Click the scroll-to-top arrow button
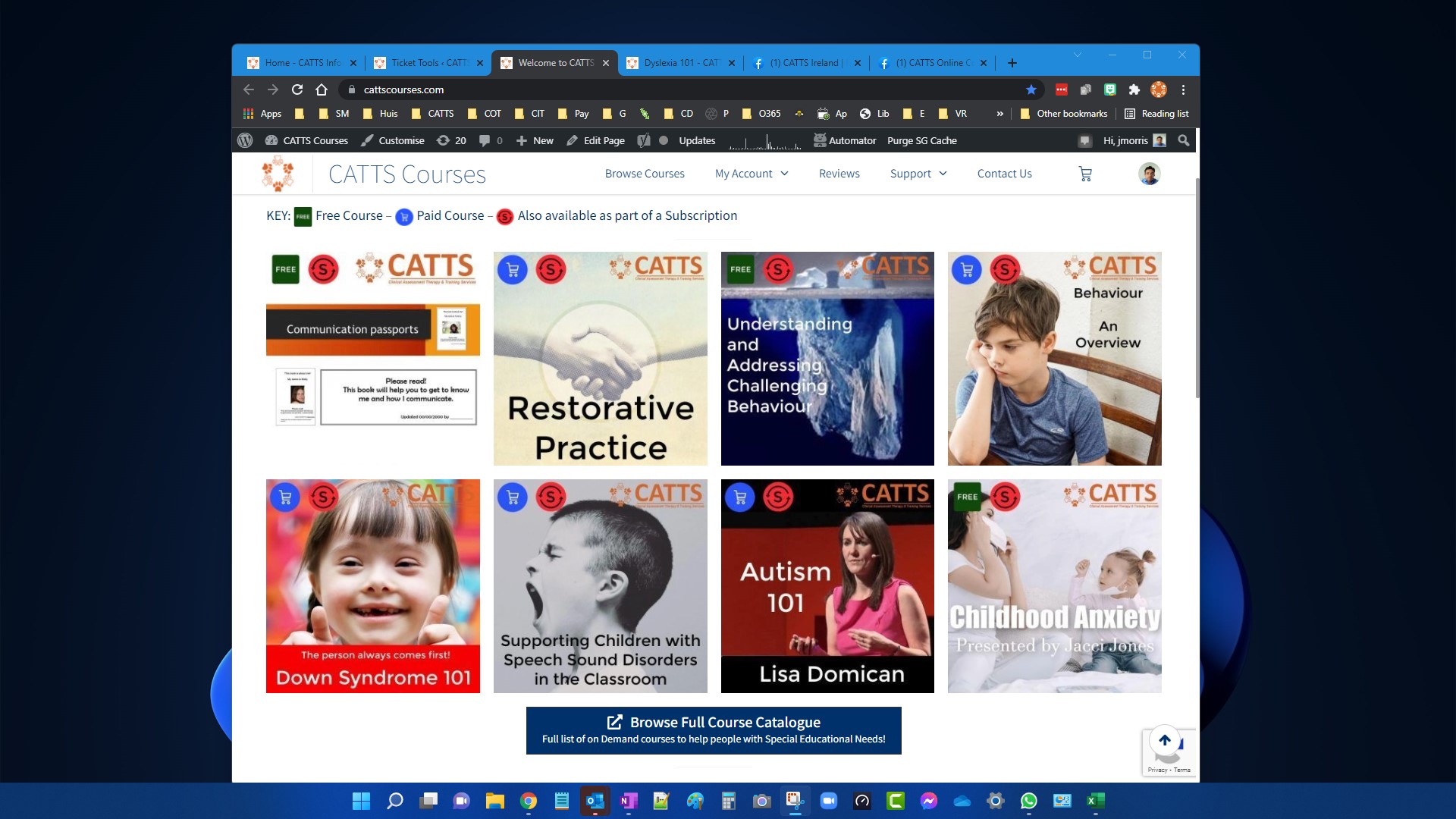1456x819 pixels. [x=1165, y=739]
